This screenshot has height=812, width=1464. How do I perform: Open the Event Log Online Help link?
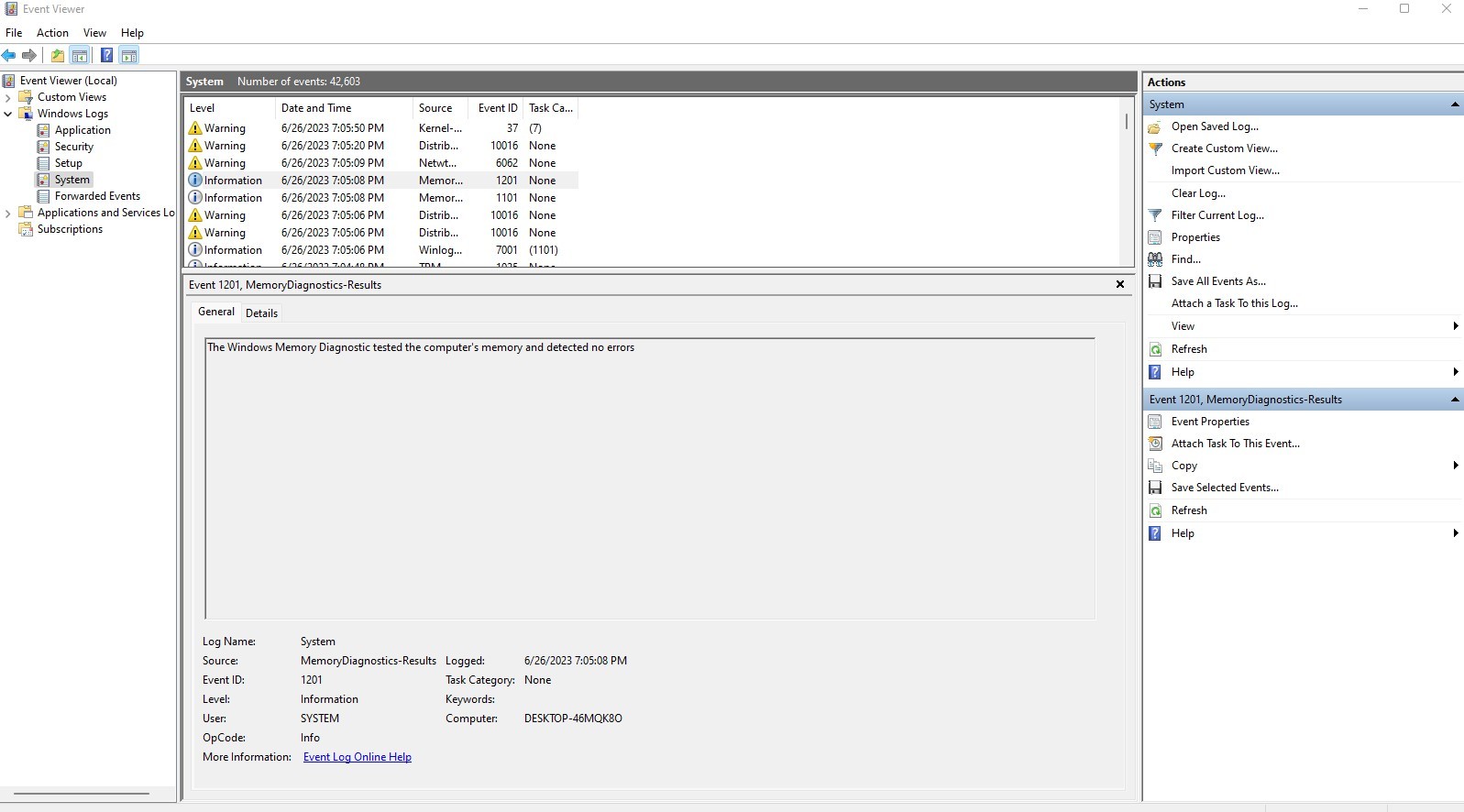coord(358,757)
